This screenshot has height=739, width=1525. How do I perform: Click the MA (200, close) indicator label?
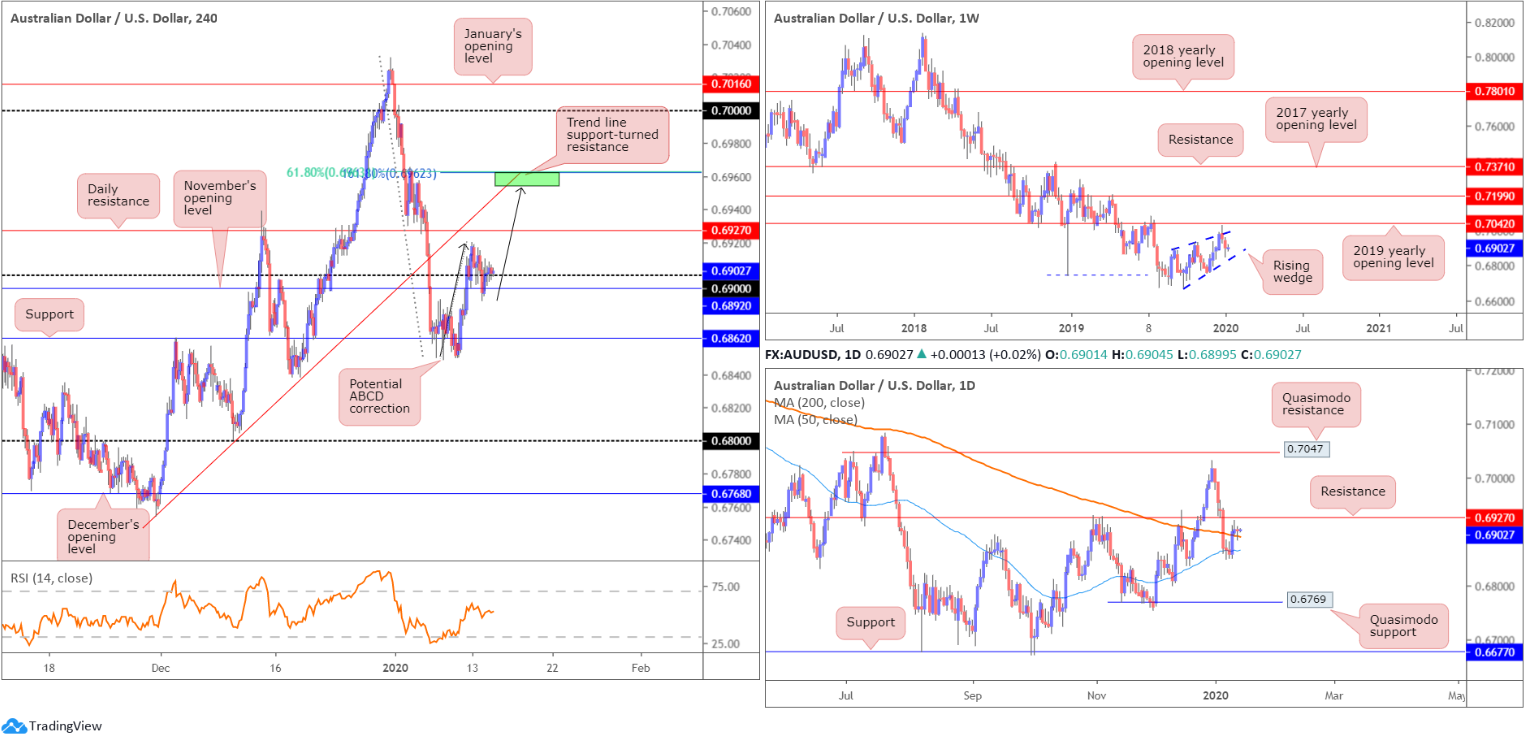point(820,403)
